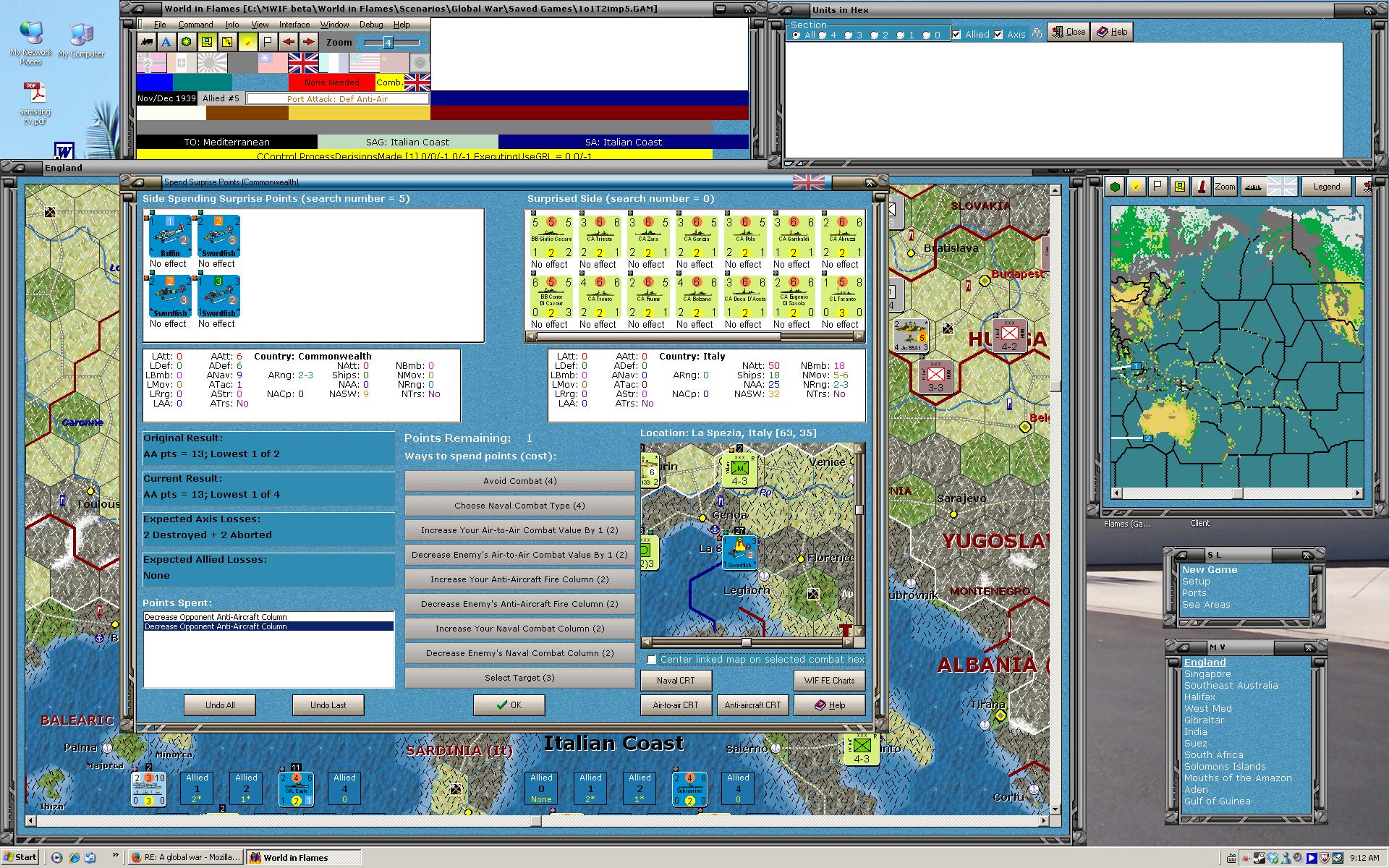
Task: Click the blue letter A toolbar icon
Action: (x=166, y=42)
